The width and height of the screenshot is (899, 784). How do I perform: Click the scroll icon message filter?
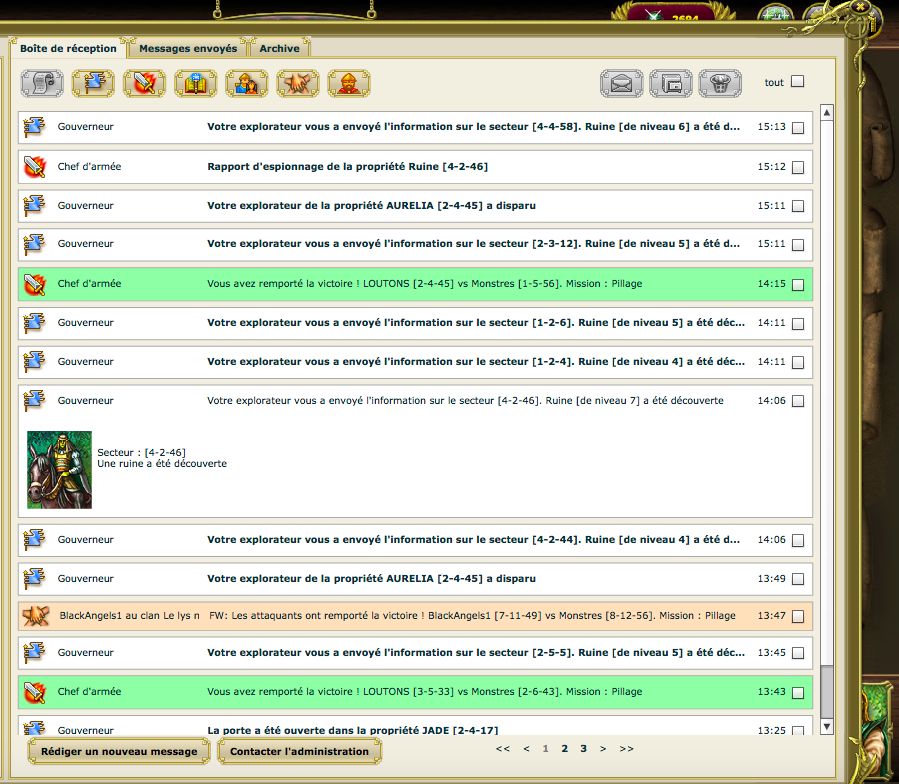coord(42,83)
